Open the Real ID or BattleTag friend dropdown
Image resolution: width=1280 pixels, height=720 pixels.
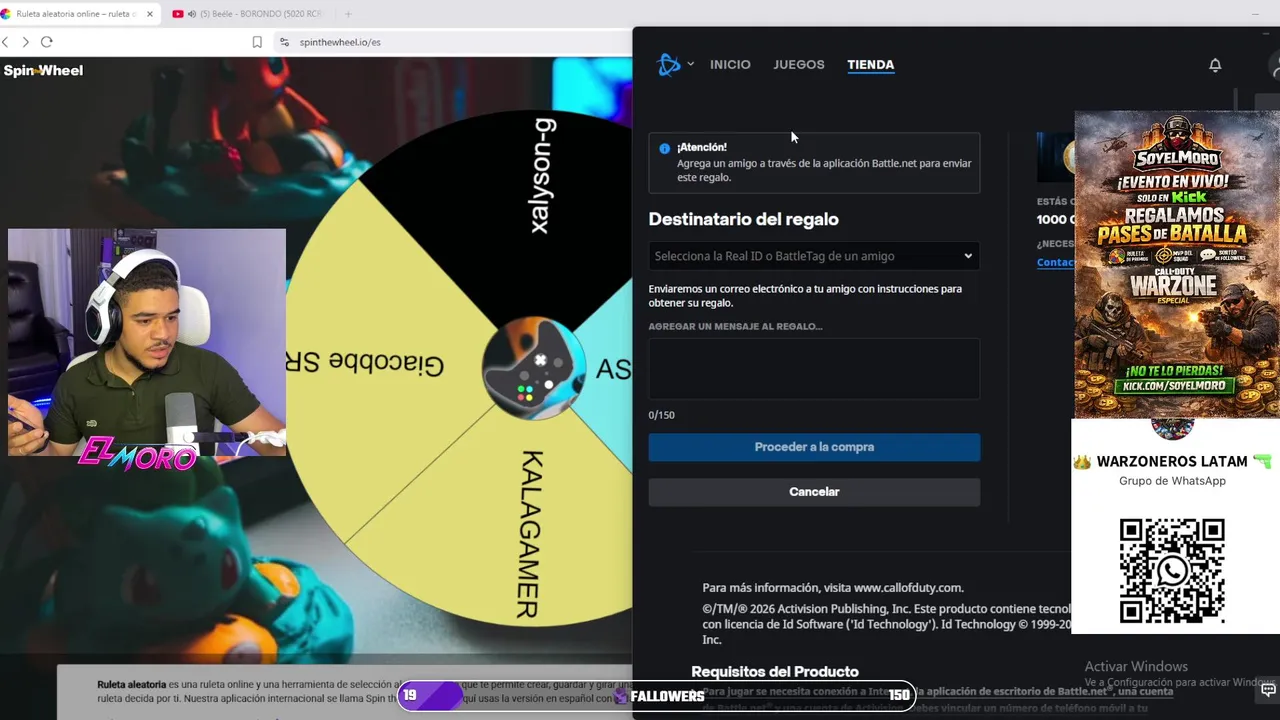[x=814, y=256]
